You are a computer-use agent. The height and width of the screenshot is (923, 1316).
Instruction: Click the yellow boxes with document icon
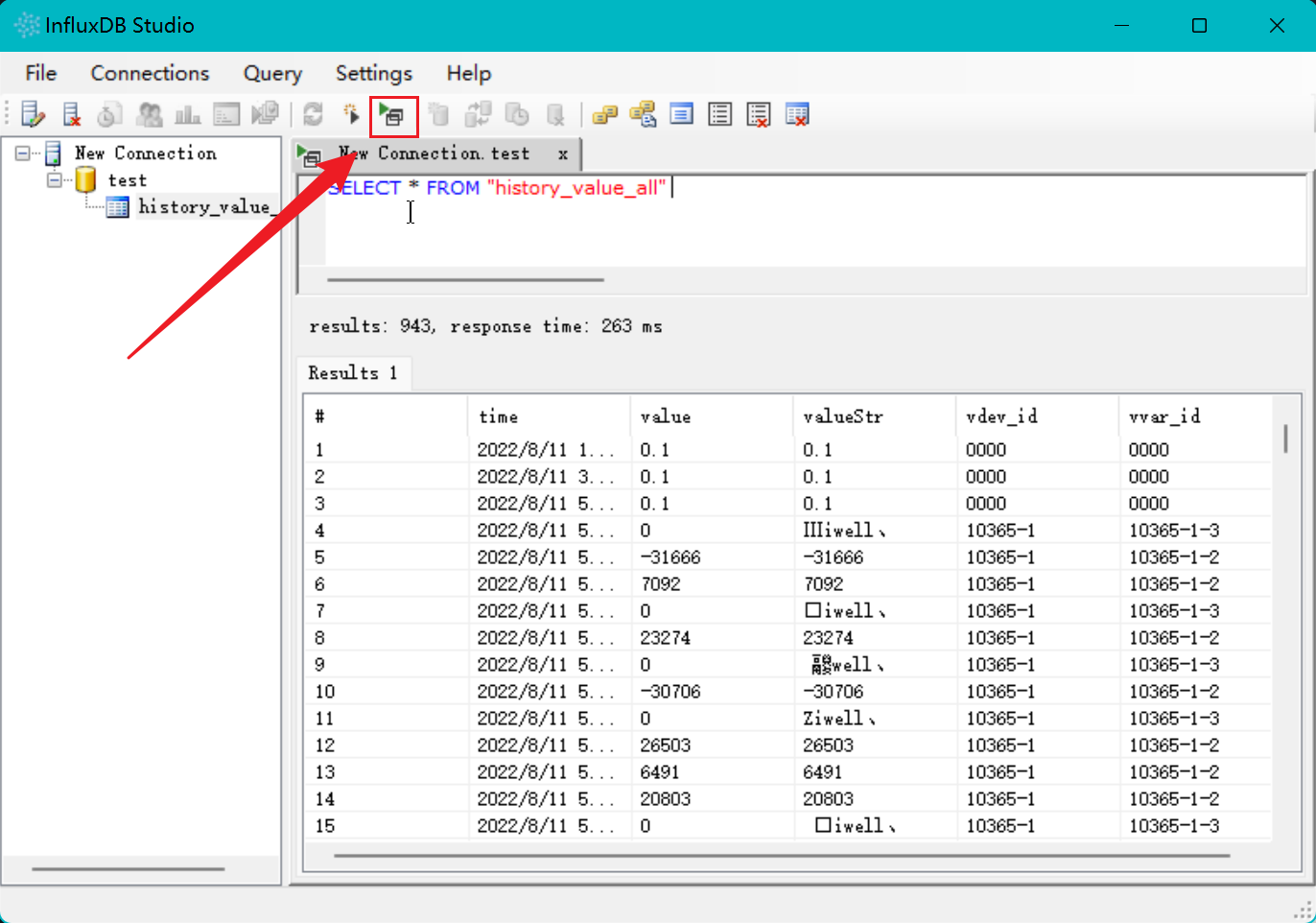[x=643, y=114]
